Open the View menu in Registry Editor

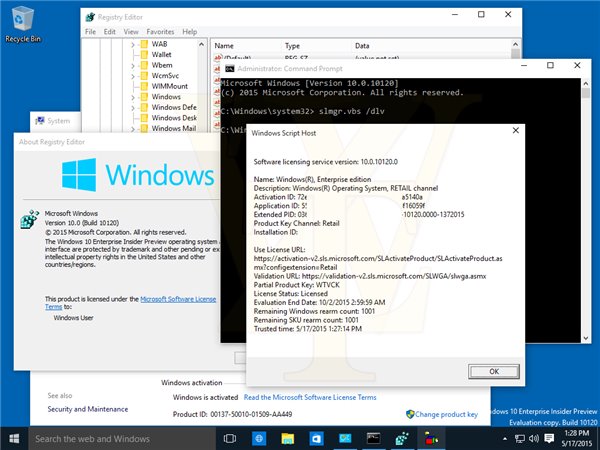pos(129,31)
